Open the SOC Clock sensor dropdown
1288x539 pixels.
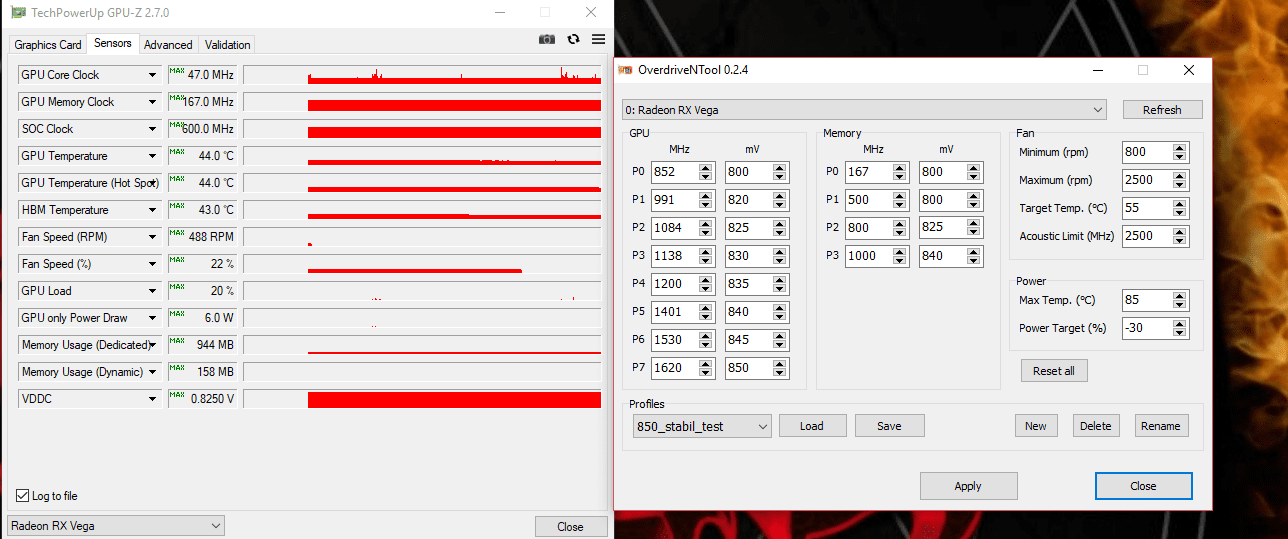pyautogui.click(x=152, y=129)
